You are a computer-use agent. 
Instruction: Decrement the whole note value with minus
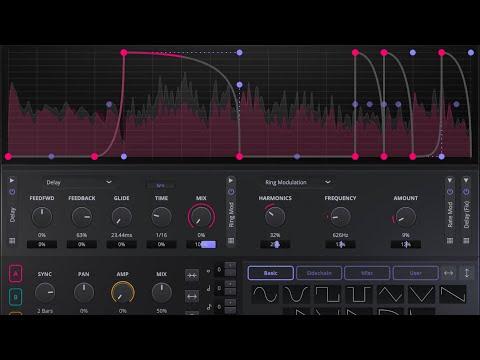click(x=230, y=273)
